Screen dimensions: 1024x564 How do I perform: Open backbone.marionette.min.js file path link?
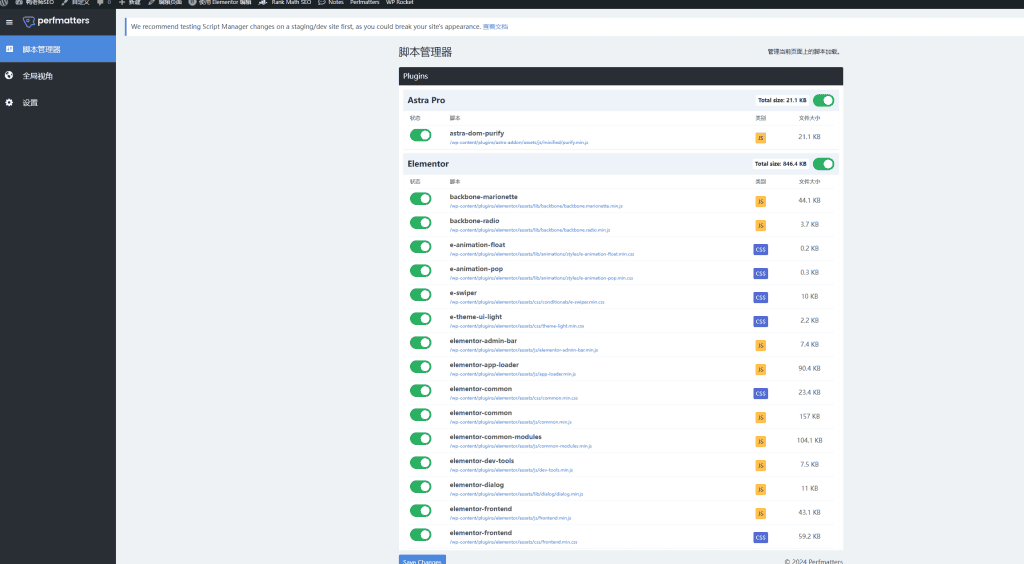[536, 206]
